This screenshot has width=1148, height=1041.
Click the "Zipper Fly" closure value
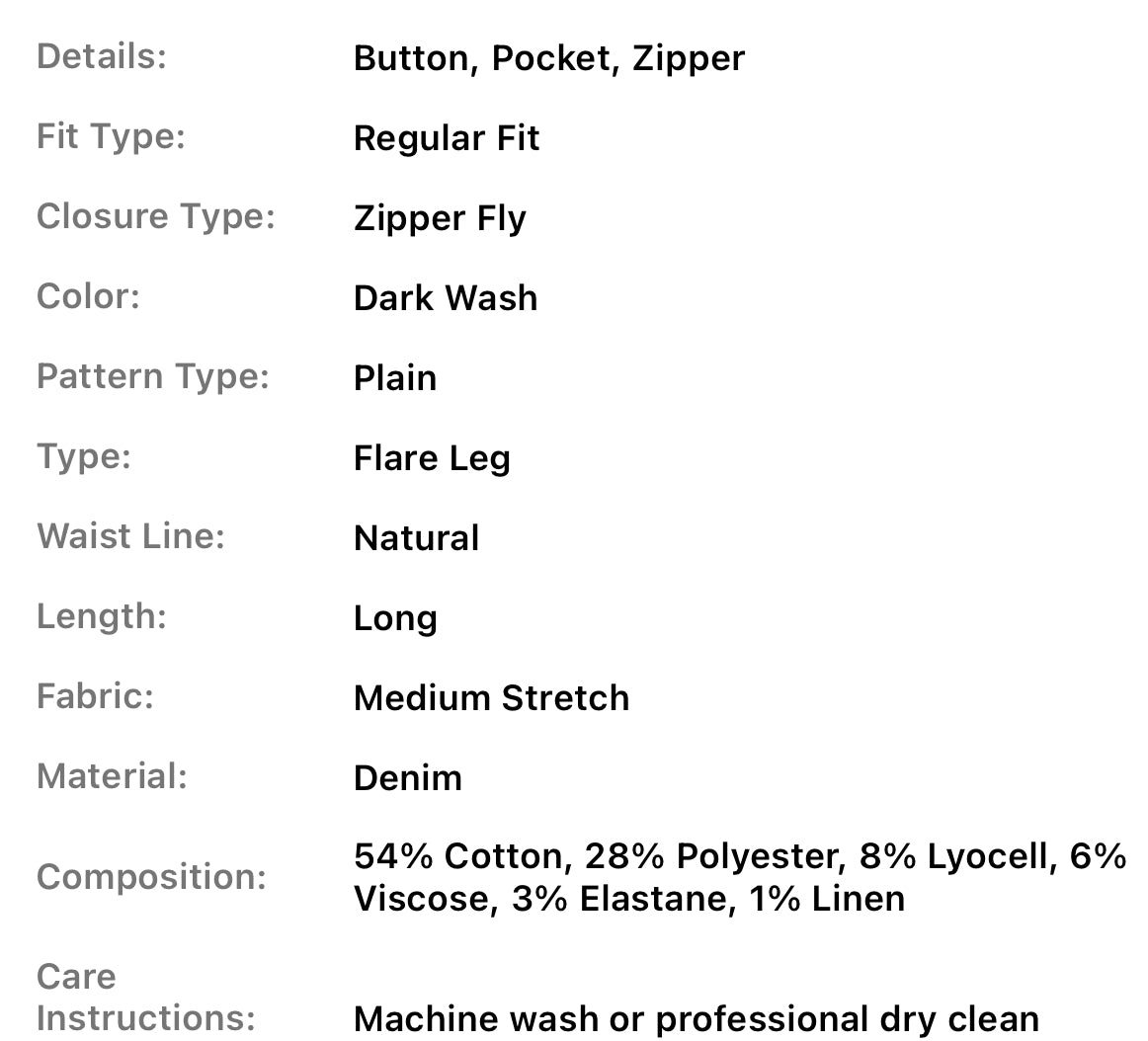point(440,218)
